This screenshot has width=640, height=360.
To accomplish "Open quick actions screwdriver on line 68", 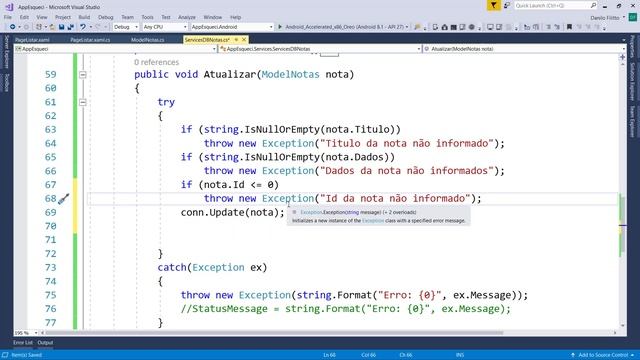I will pyautogui.click(x=63, y=199).
